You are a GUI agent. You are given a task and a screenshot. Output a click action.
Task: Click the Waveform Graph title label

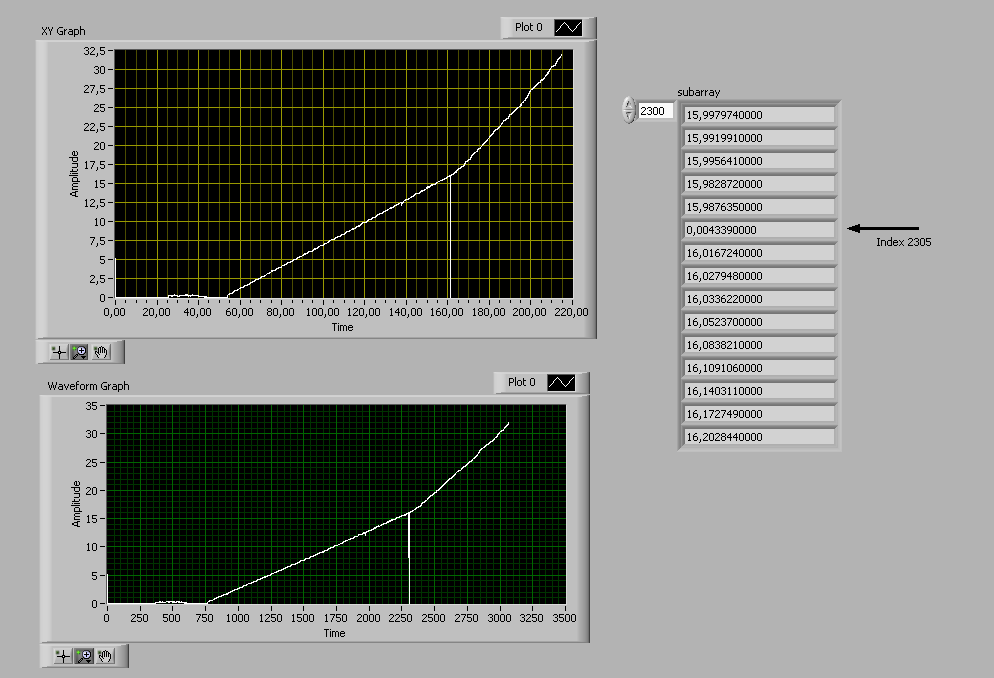tap(88, 386)
